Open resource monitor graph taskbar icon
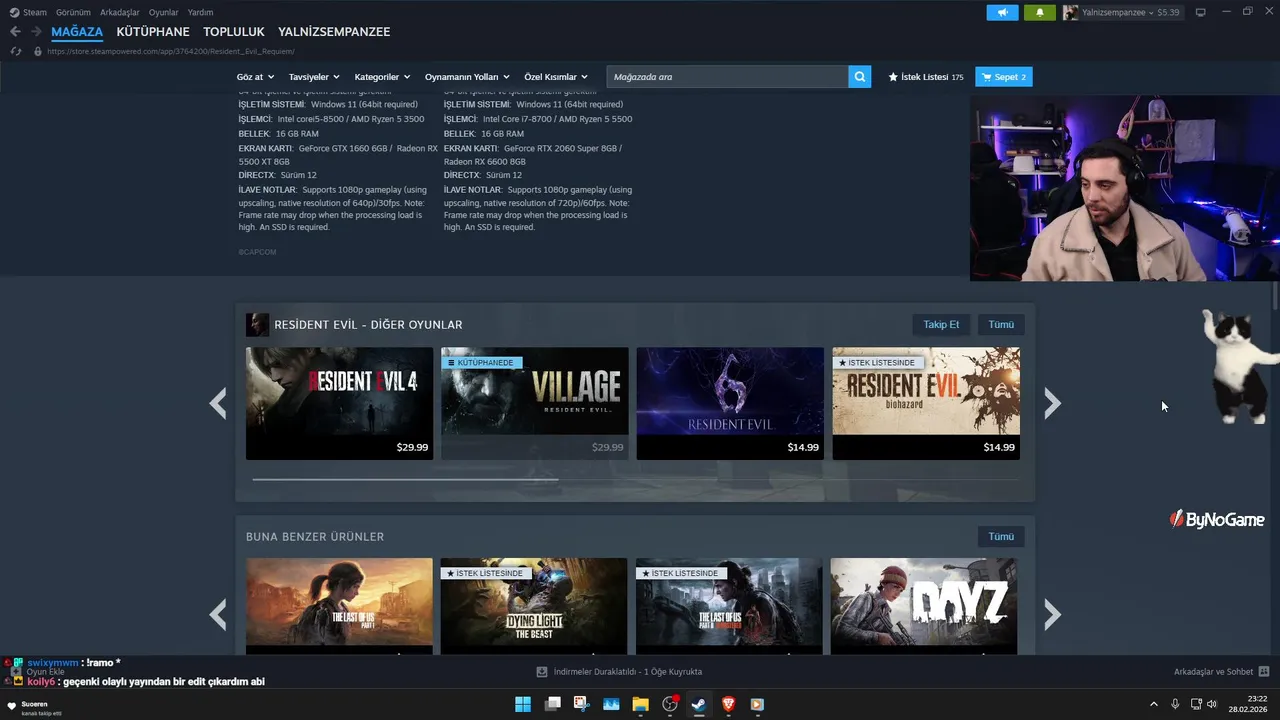This screenshot has height=720, width=1280. [x=611, y=704]
